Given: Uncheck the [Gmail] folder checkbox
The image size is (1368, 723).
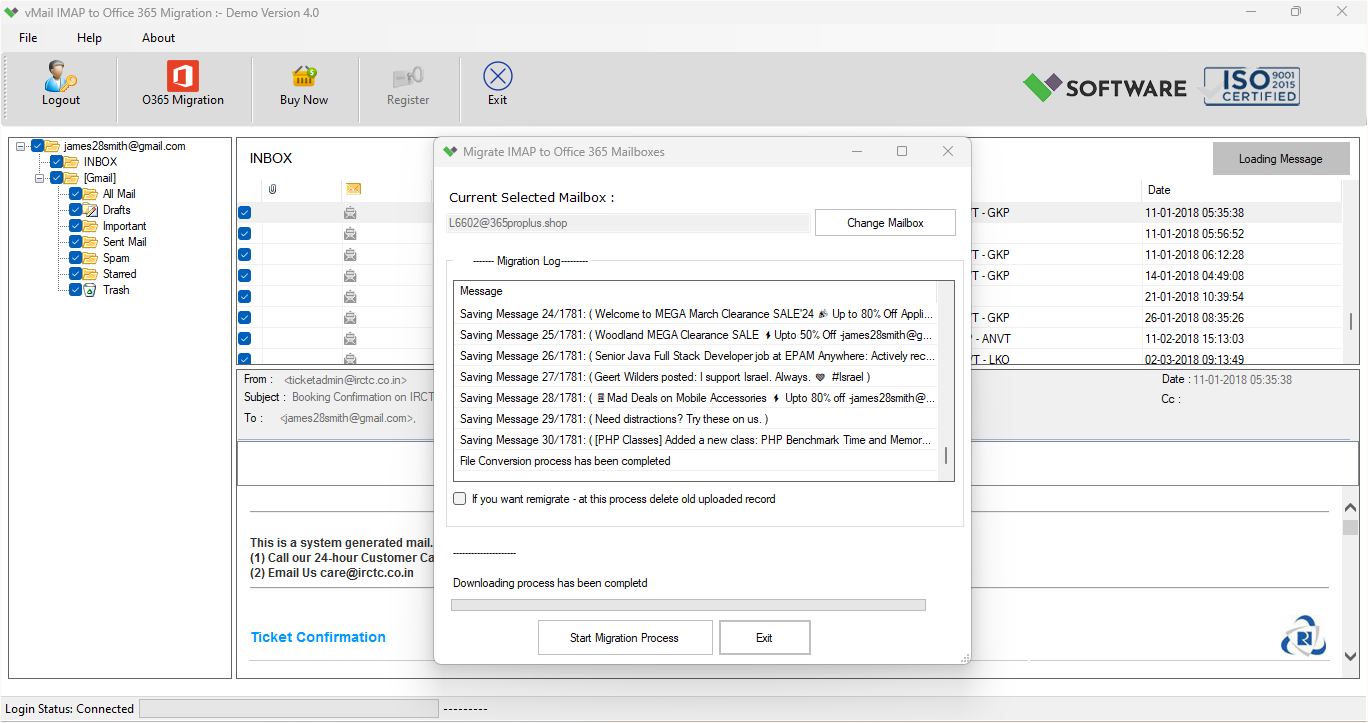Looking at the screenshot, I should click(57, 178).
